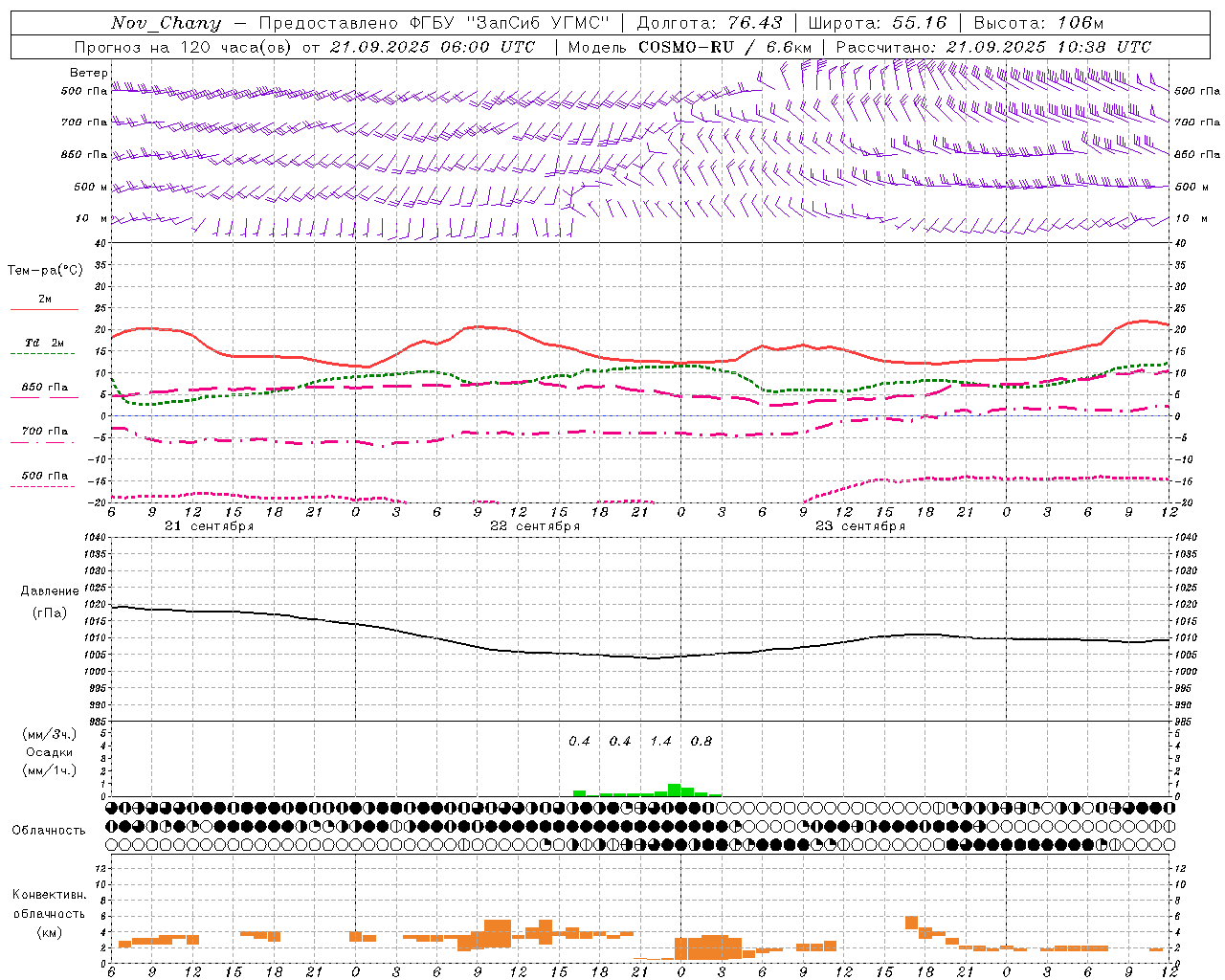Click the '0.8' three-hour precipitation value
1225x980 pixels.
[x=702, y=742]
